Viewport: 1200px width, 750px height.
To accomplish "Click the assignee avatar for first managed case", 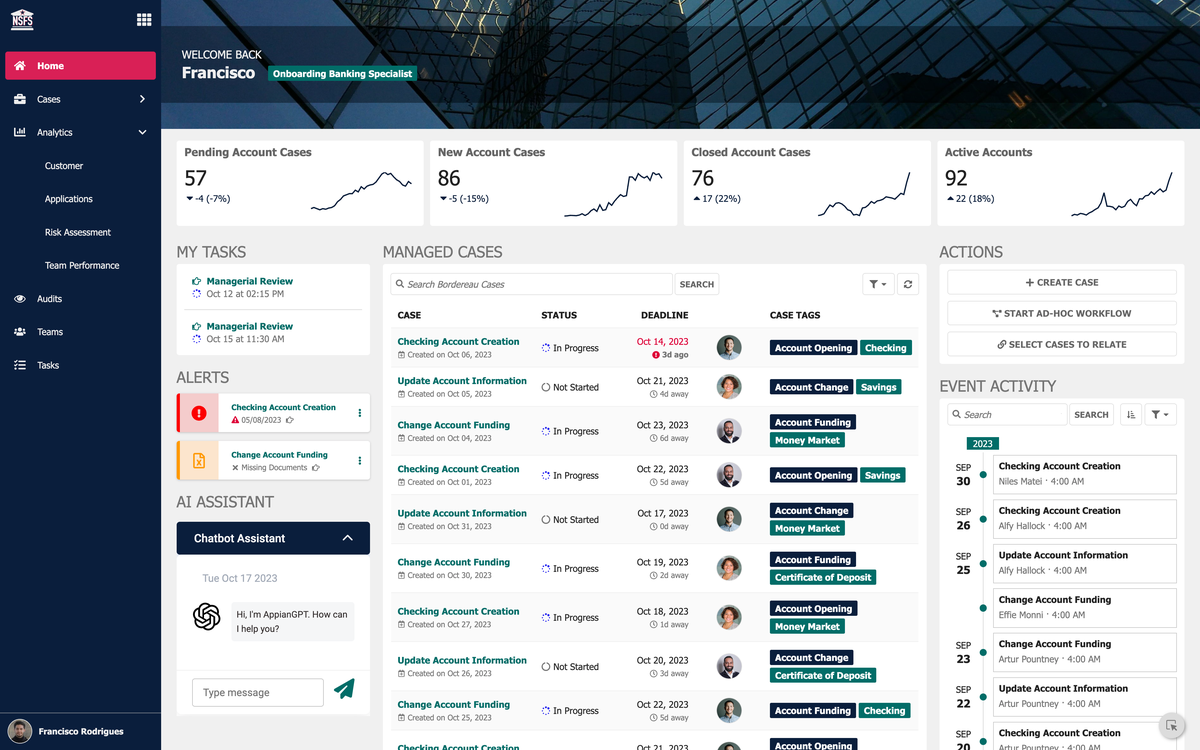I will coord(729,347).
